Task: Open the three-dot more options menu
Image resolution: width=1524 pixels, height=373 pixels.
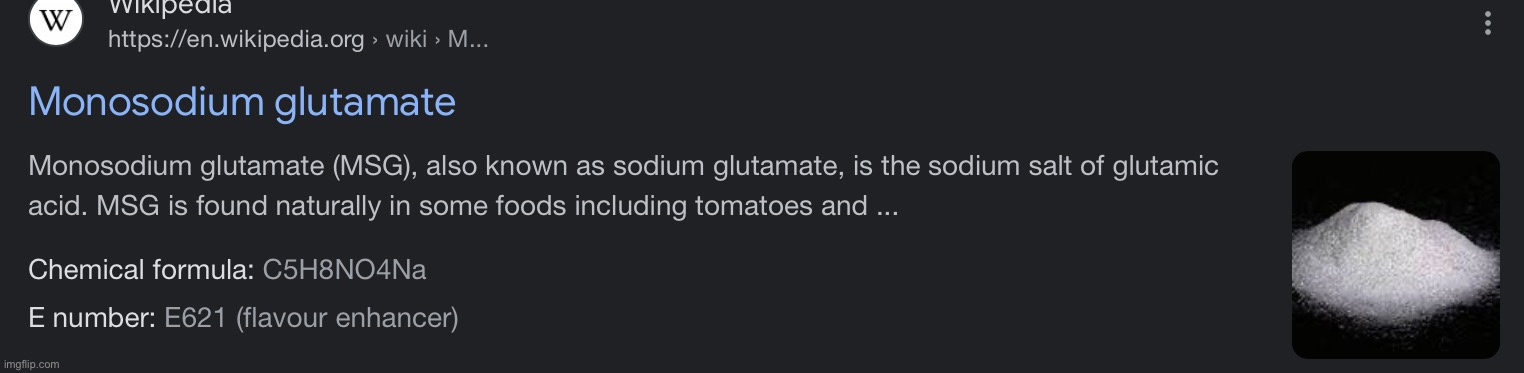Action: coord(1488,23)
